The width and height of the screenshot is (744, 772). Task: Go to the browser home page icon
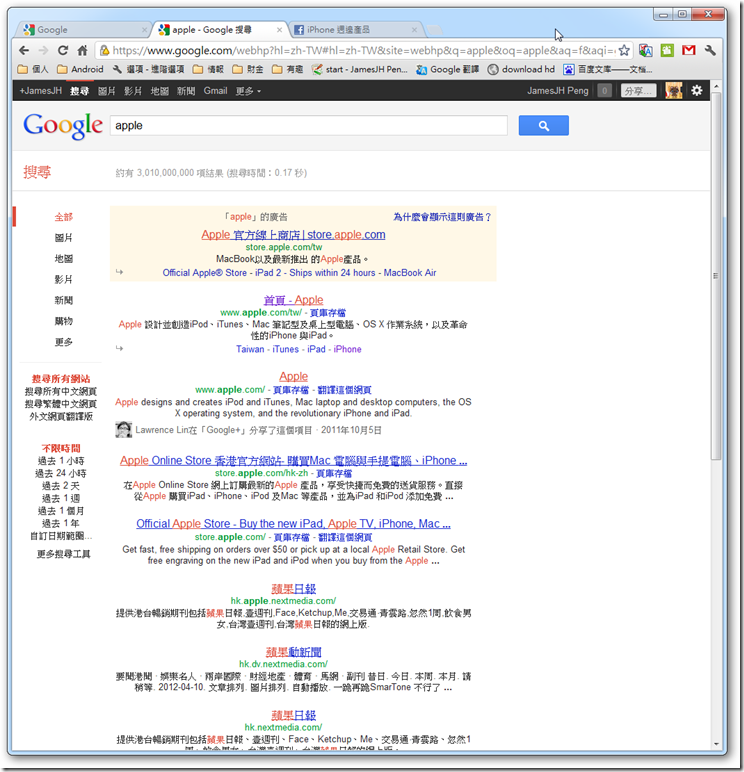(82, 50)
